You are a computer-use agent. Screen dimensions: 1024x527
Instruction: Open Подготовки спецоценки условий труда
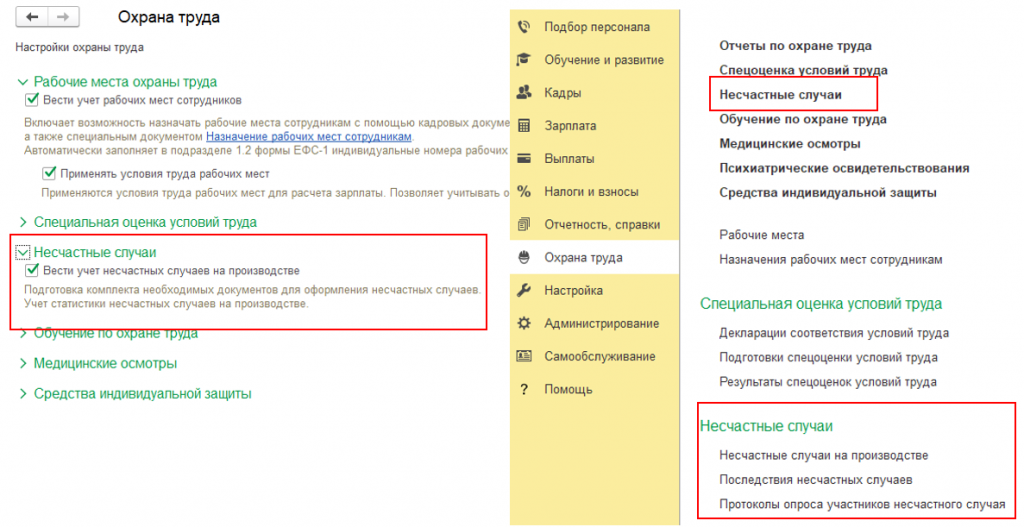(828, 357)
